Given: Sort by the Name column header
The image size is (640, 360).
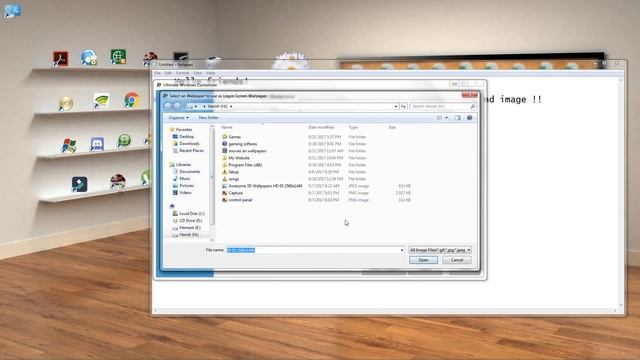Looking at the screenshot, I should (x=227, y=127).
